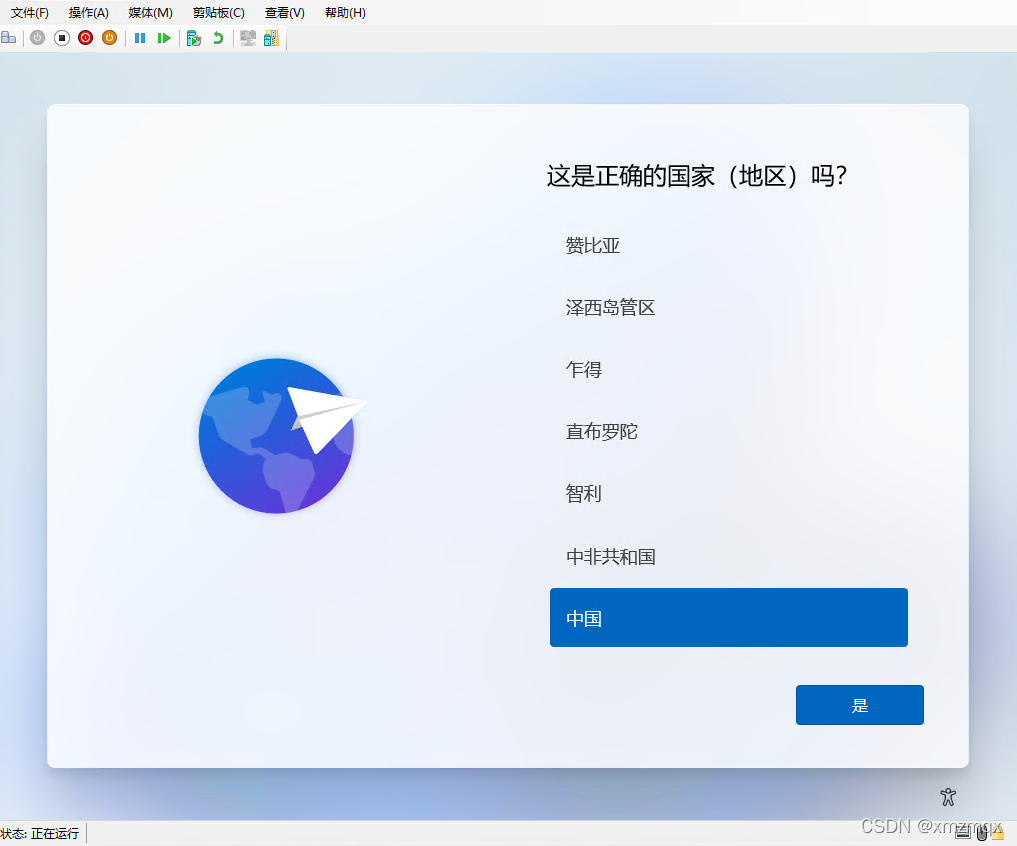Select 泽西岛管区 in the country list
This screenshot has width=1017, height=846.
pyautogui.click(x=728, y=308)
